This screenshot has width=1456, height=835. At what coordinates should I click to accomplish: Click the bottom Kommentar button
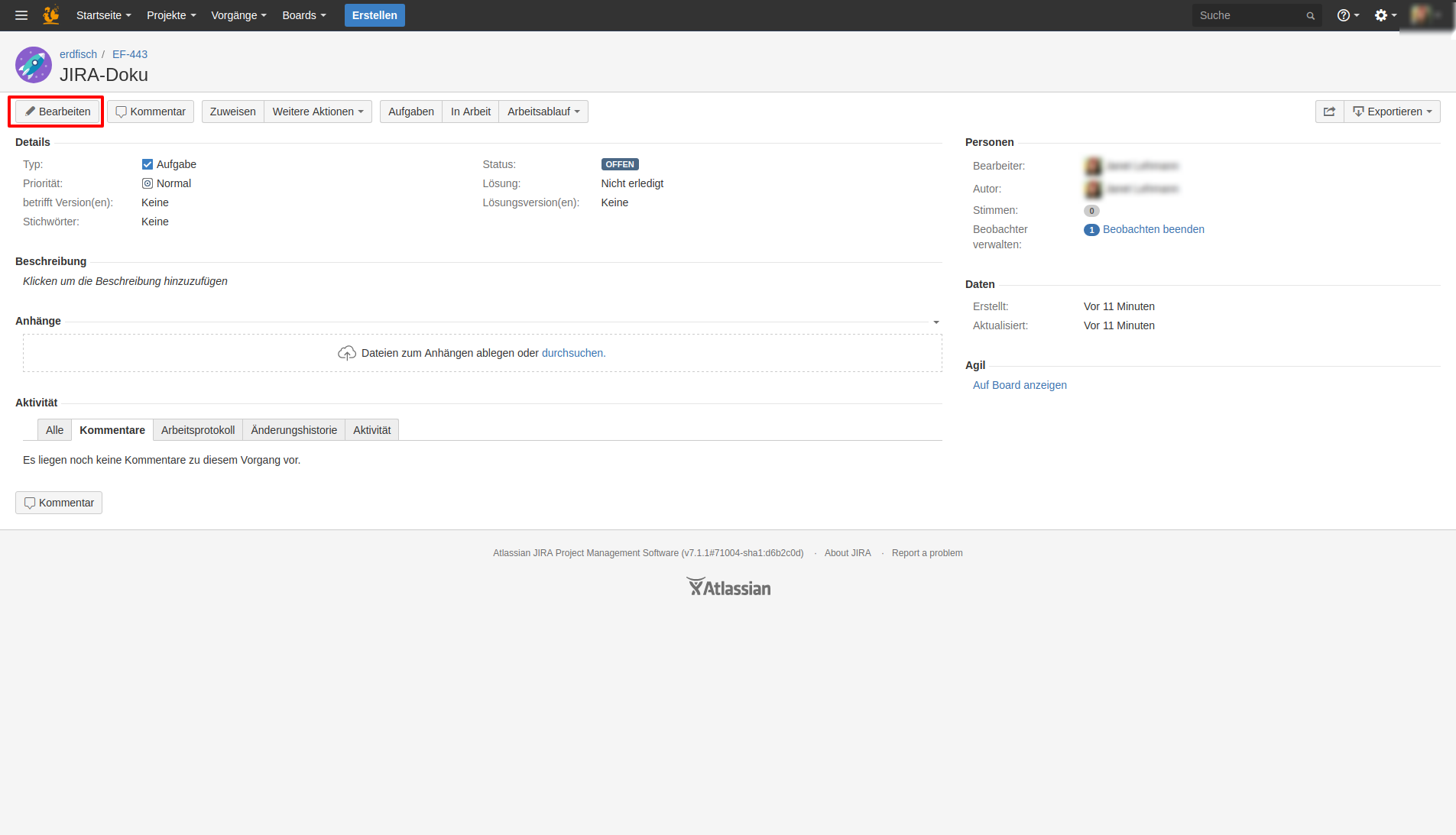(x=59, y=503)
